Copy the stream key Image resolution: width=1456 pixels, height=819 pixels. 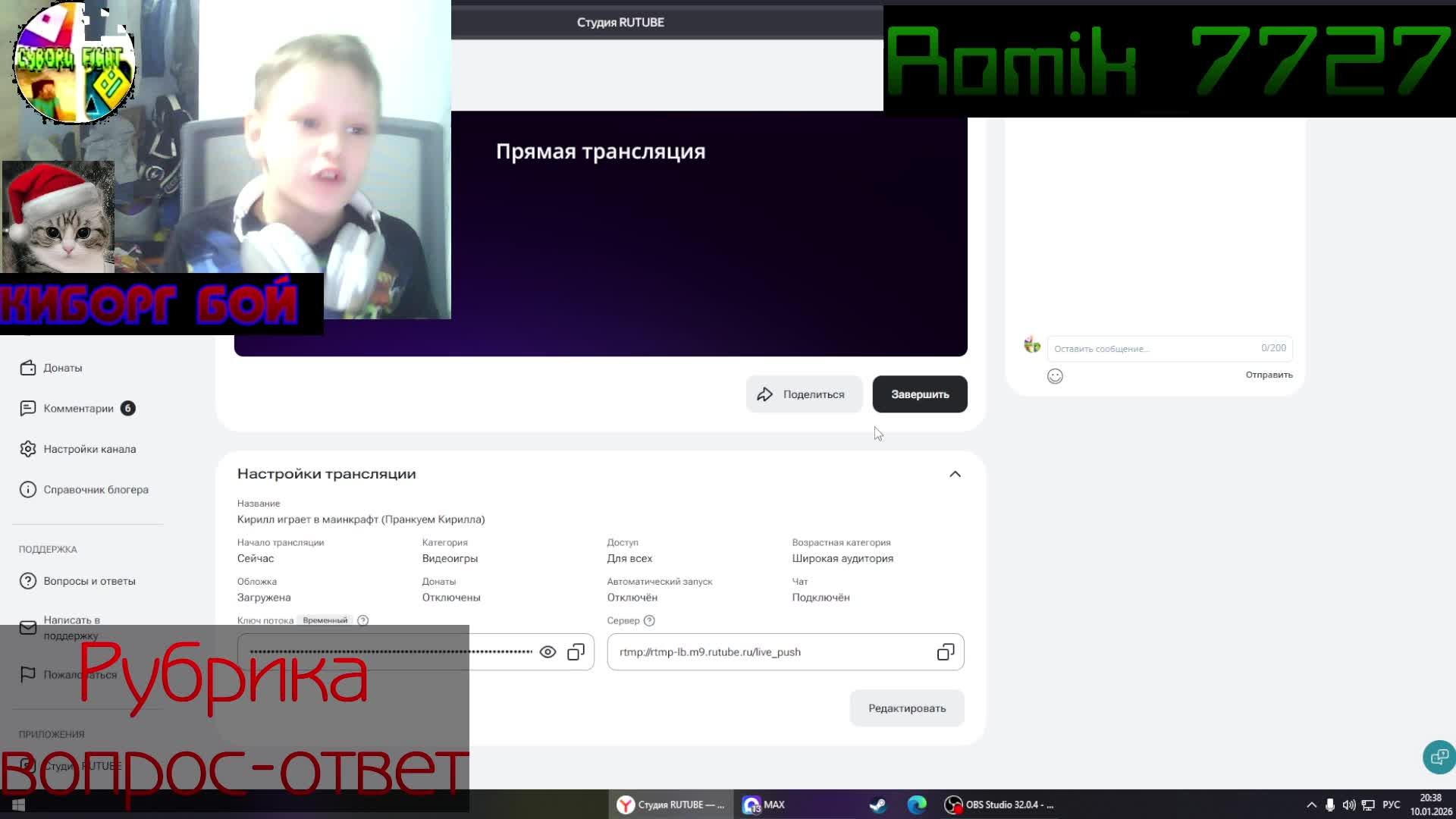[x=576, y=652]
